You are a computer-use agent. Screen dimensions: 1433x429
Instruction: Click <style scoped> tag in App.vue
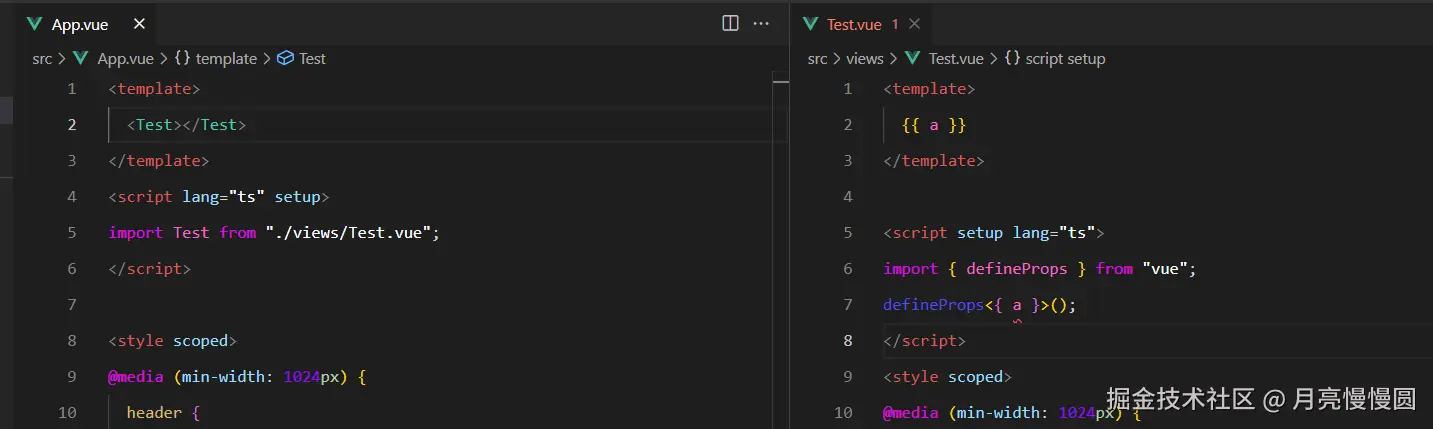coord(173,341)
